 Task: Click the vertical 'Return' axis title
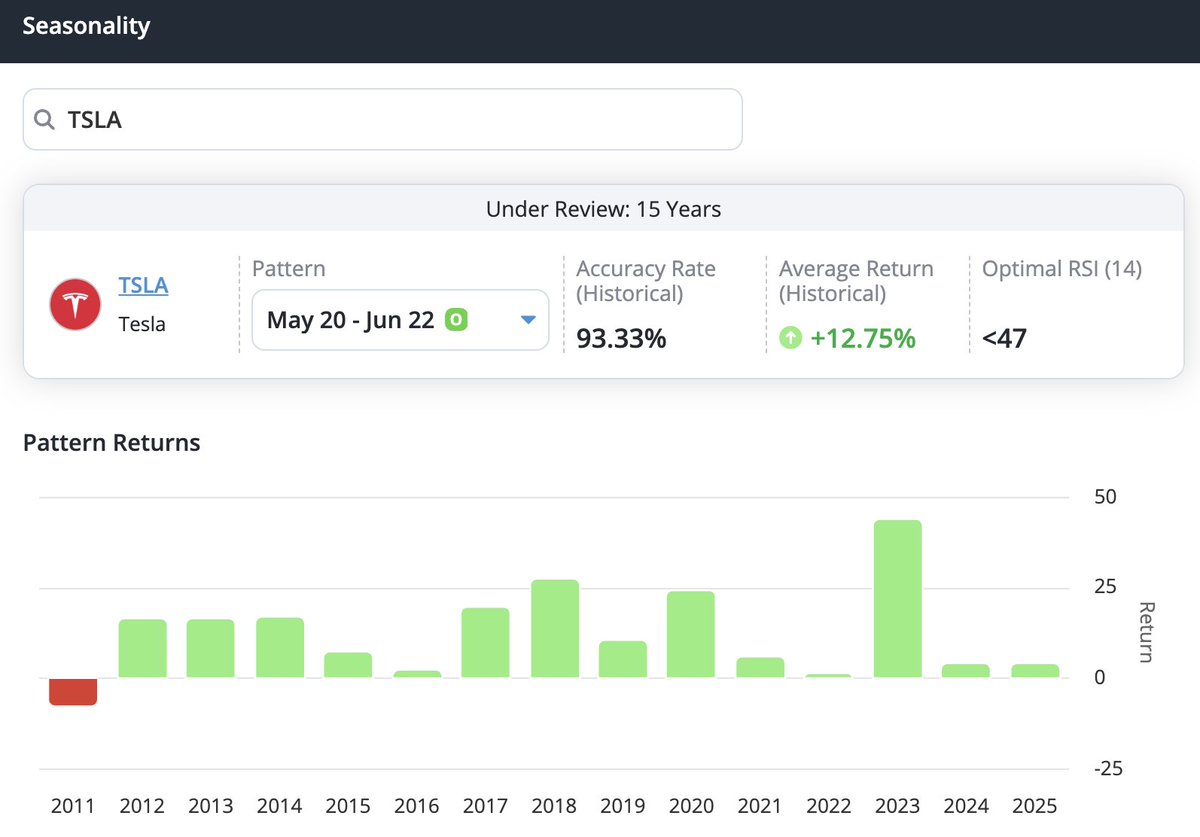tap(1147, 632)
